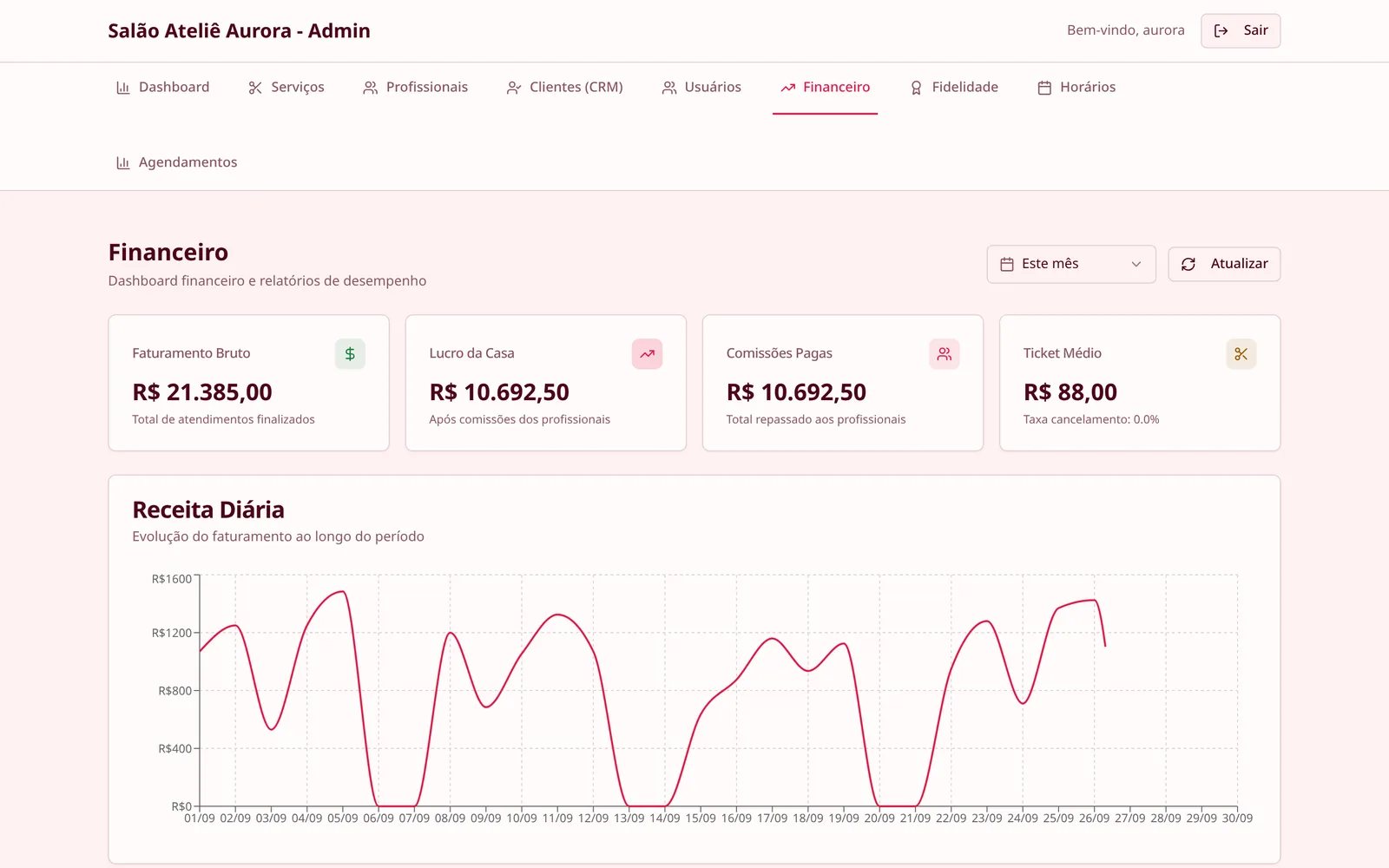Switch to the Horários tab
The image size is (1389, 868).
click(x=1076, y=88)
